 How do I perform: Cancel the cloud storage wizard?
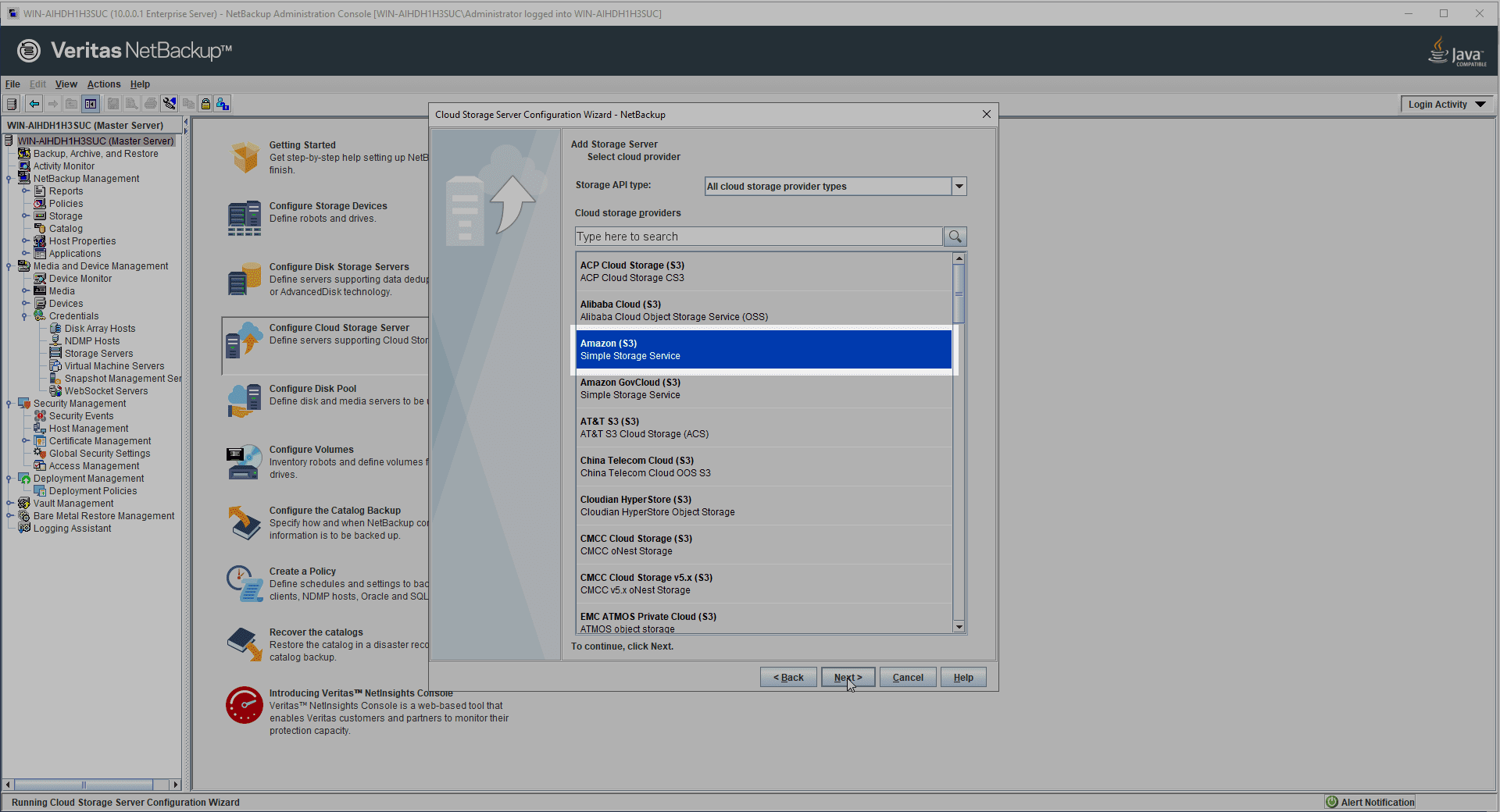pyautogui.click(x=907, y=677)
